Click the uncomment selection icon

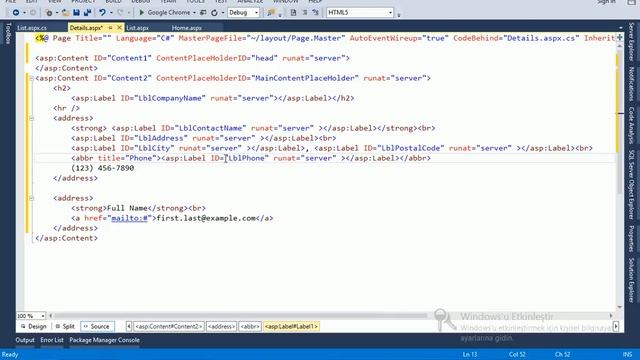pyautogui.click(x=316, y=13)
